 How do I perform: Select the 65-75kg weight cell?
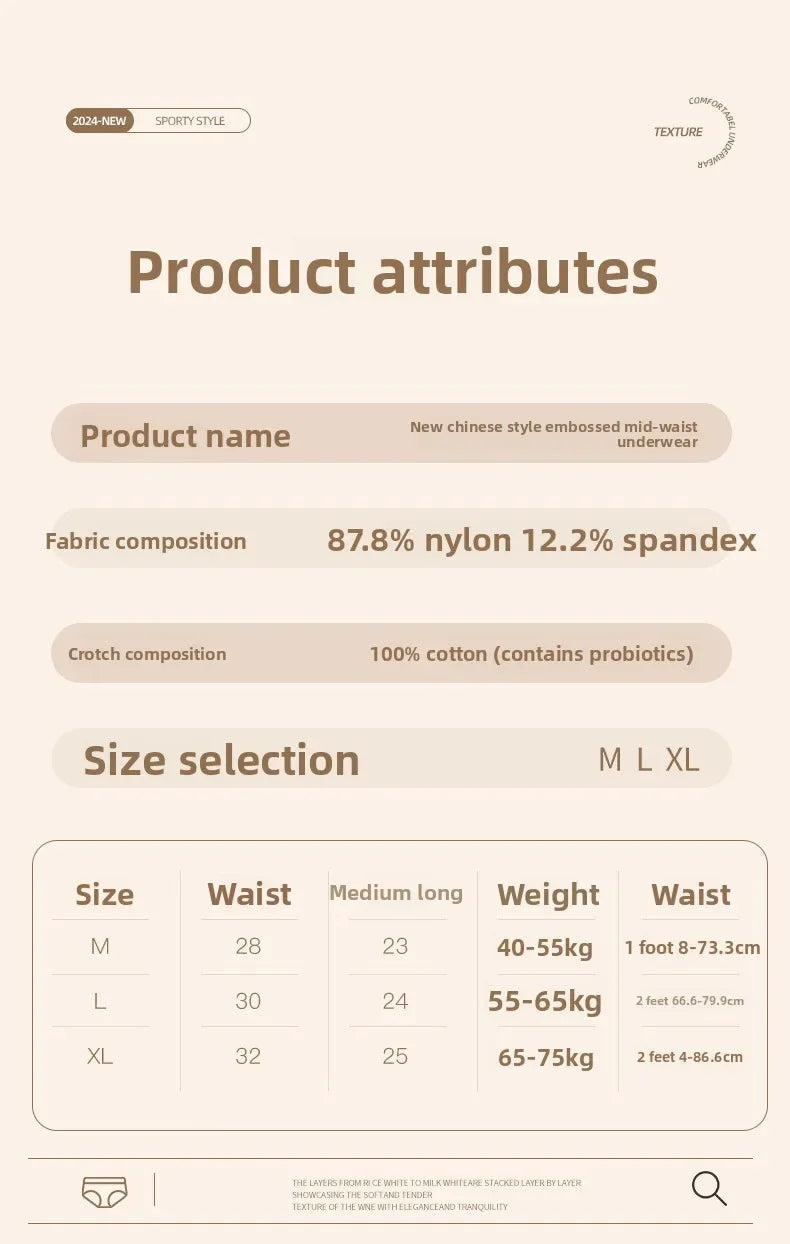point(546,1057)
